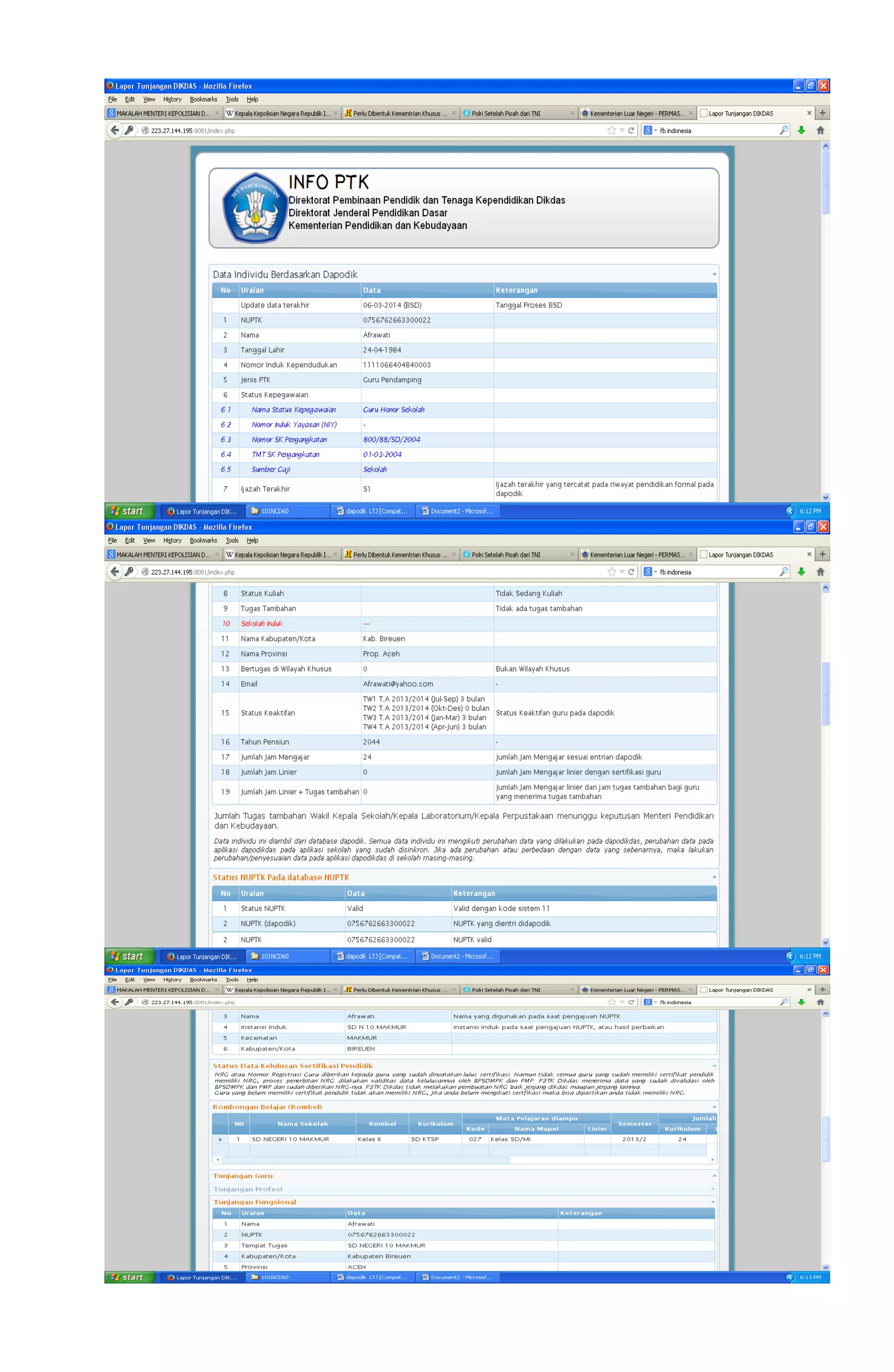Viewport: 894px width, 1372px height.
Task: Open the Bookmarks menu in the topmost window
Action: tap(203, 99)
